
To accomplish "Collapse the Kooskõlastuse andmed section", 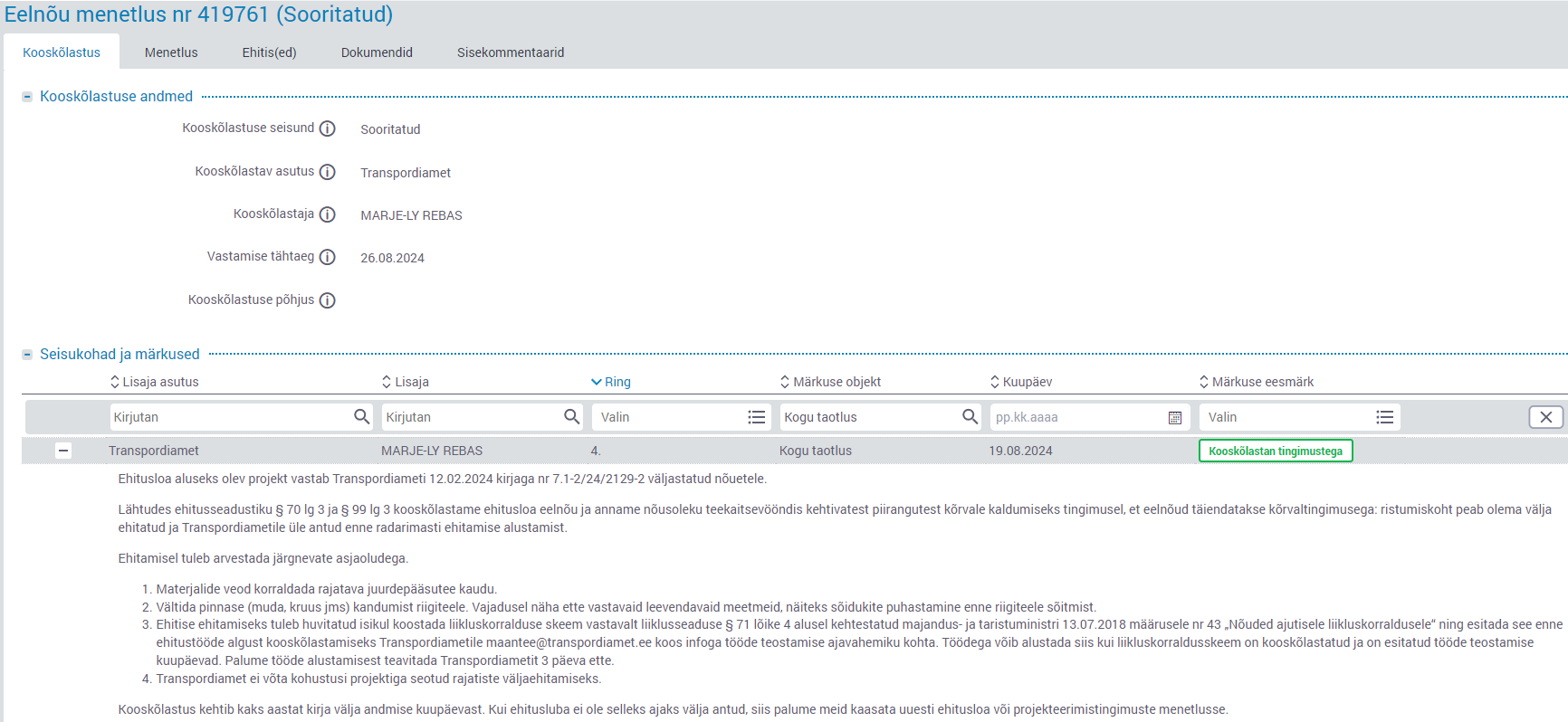I will (27, 97).
